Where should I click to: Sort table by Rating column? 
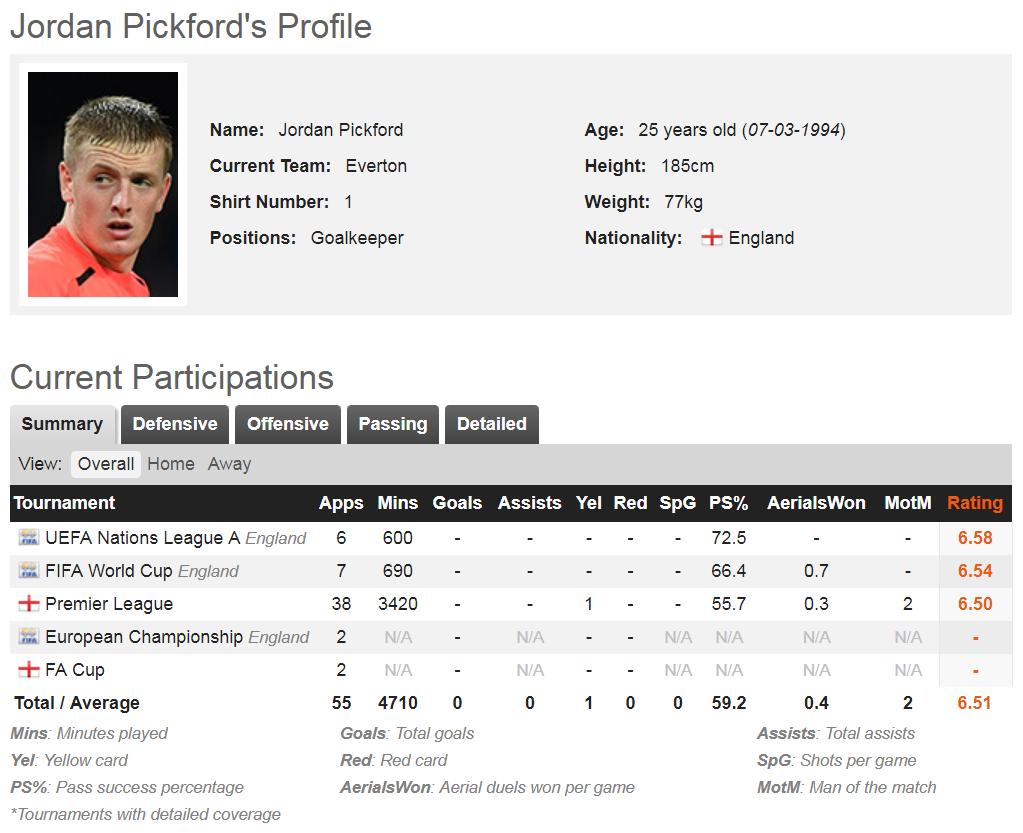(974, 503)
